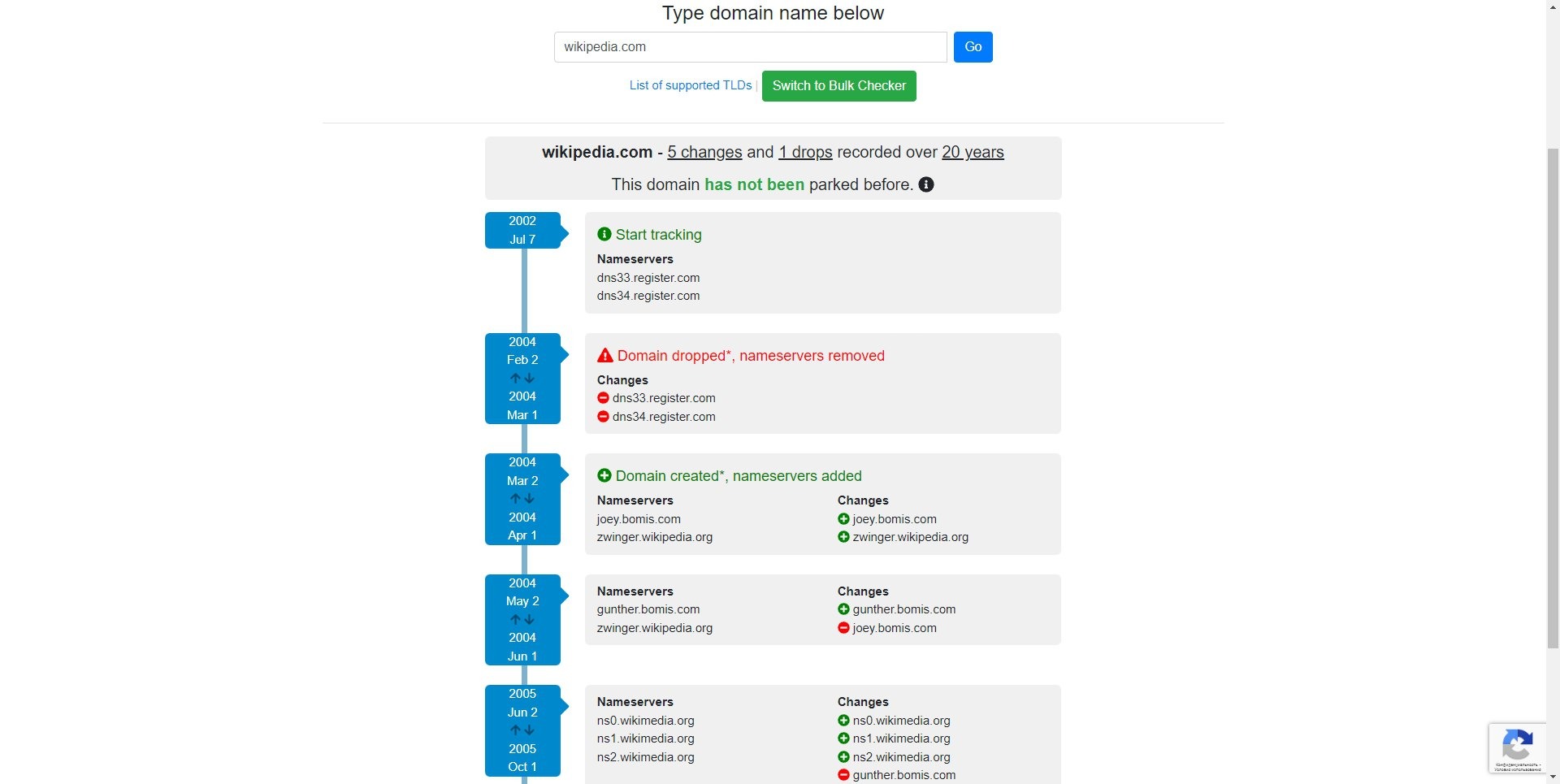Click up-down arrows in Jun 2 – Oct 1 marker
Screen dimensions: 1560x784
click(522, 730)
